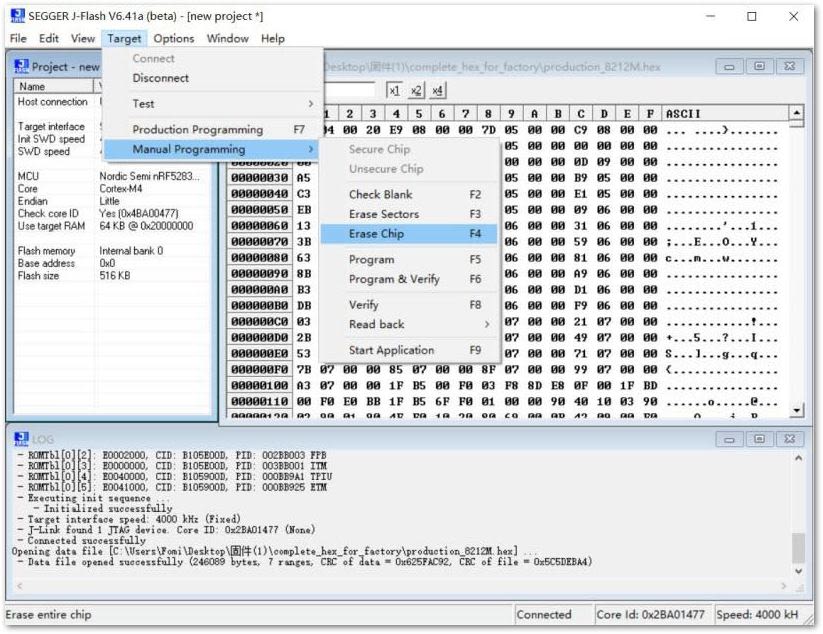Open the Window menu
Image resolution: width=823 pixels, height=634 pixels.
227,38
